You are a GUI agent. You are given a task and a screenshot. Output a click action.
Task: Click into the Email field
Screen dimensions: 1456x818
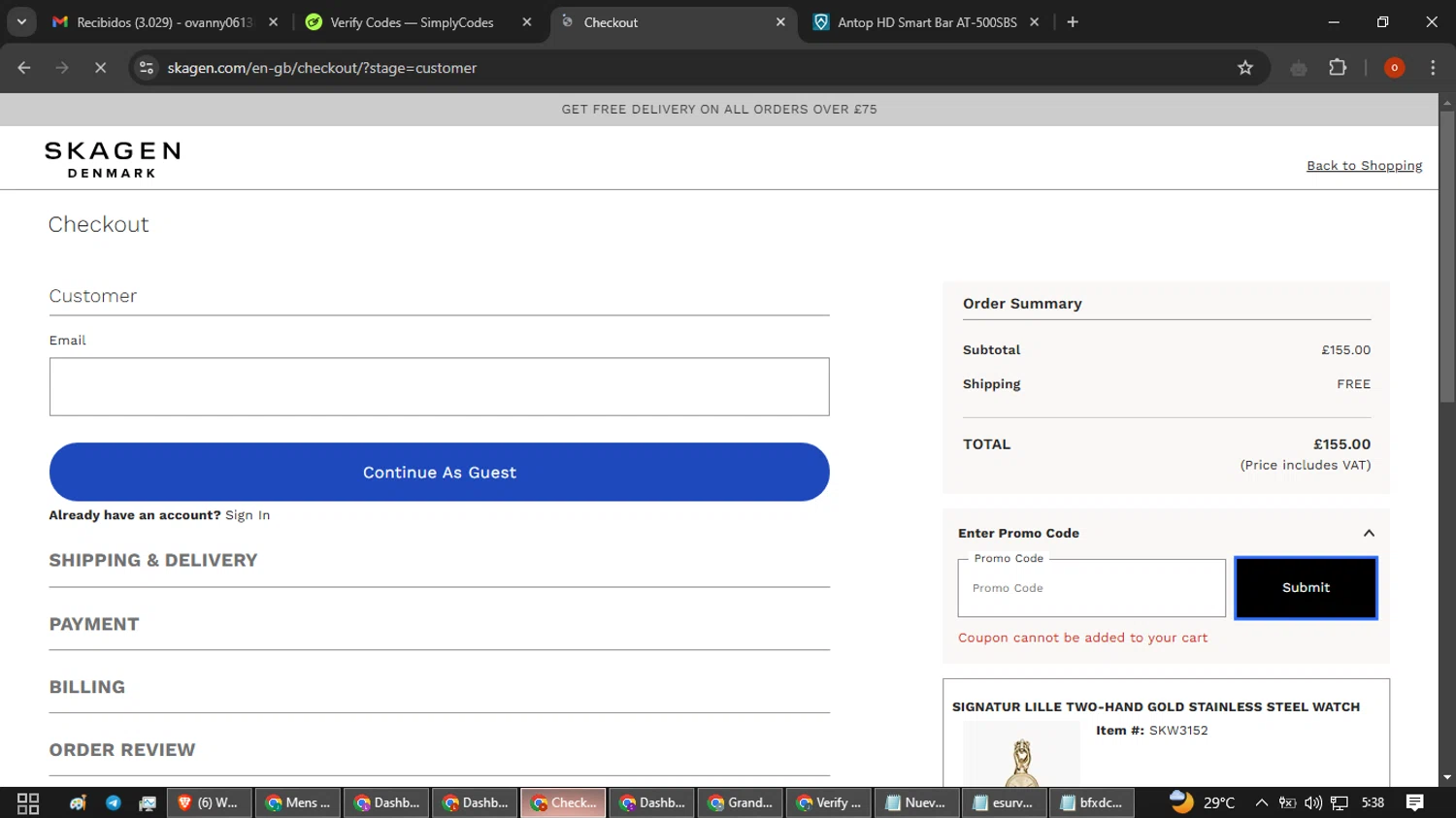click(x=439, y=386)
